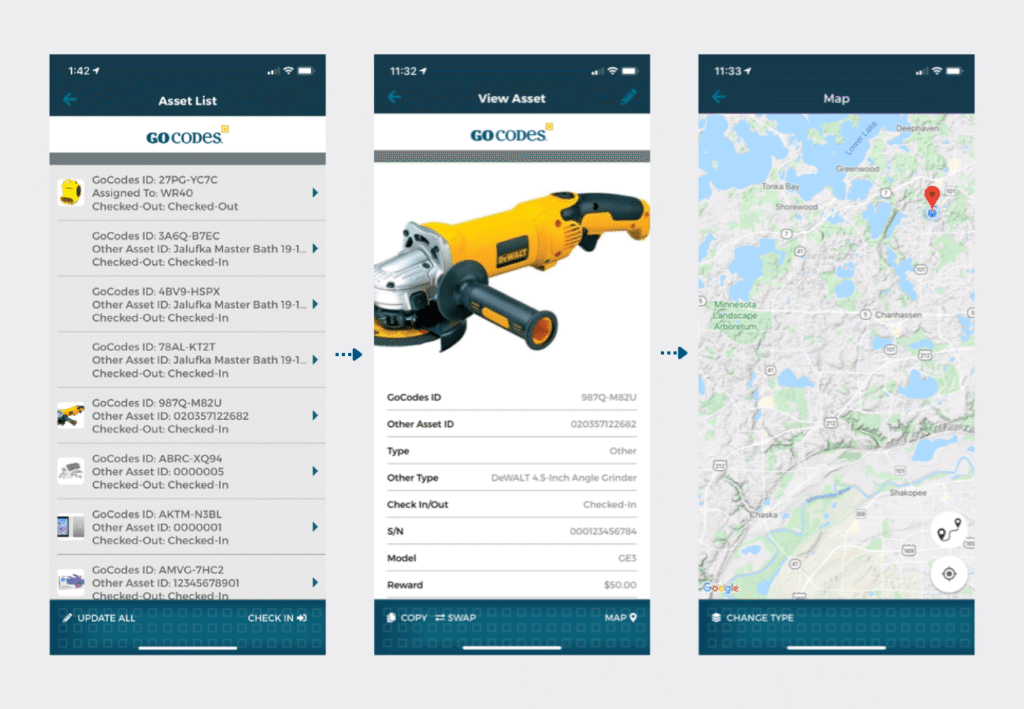Tap the Map screen's battery status icon

(x=954, y=71)
